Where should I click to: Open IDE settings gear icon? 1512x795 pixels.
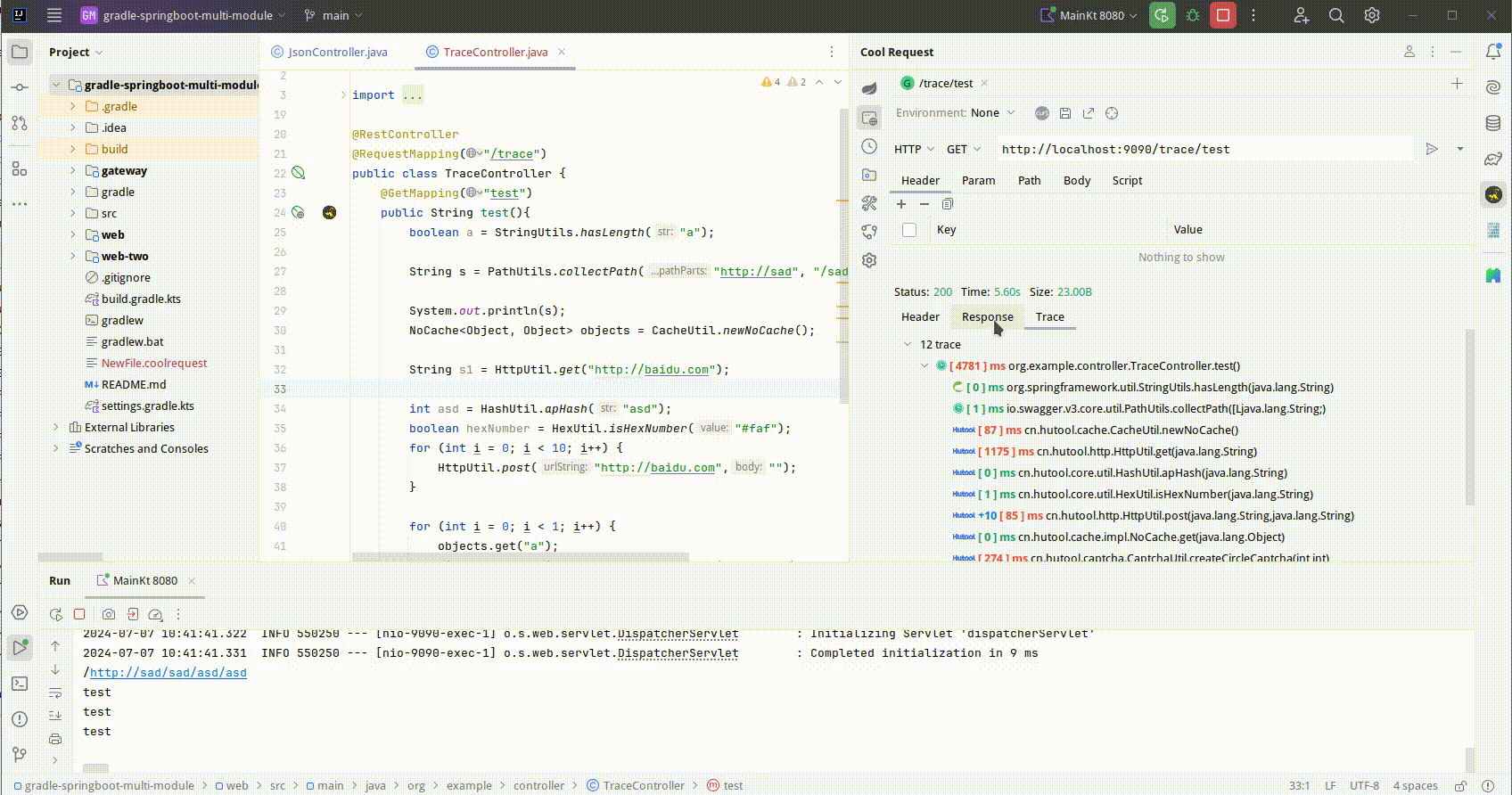click(x=1372, y=15)
